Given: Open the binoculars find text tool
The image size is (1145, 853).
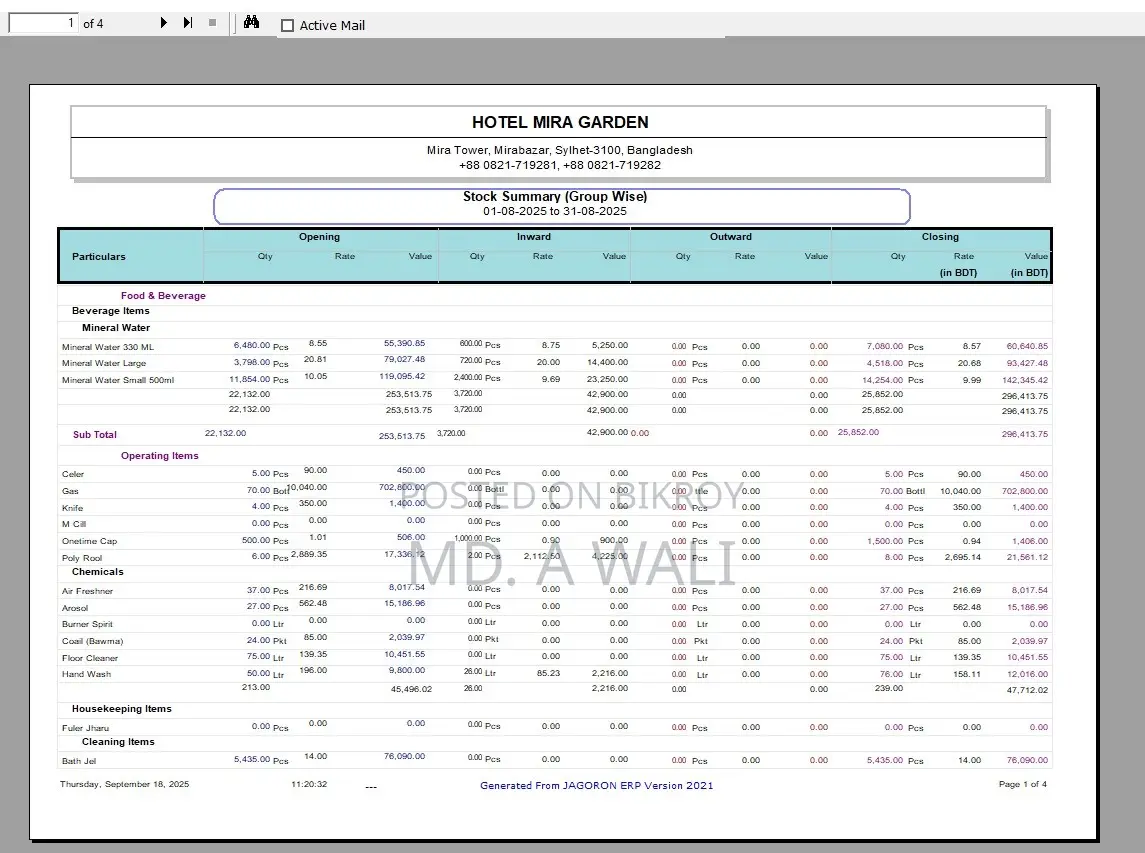Looking at the screenshot, I should 251,22.
